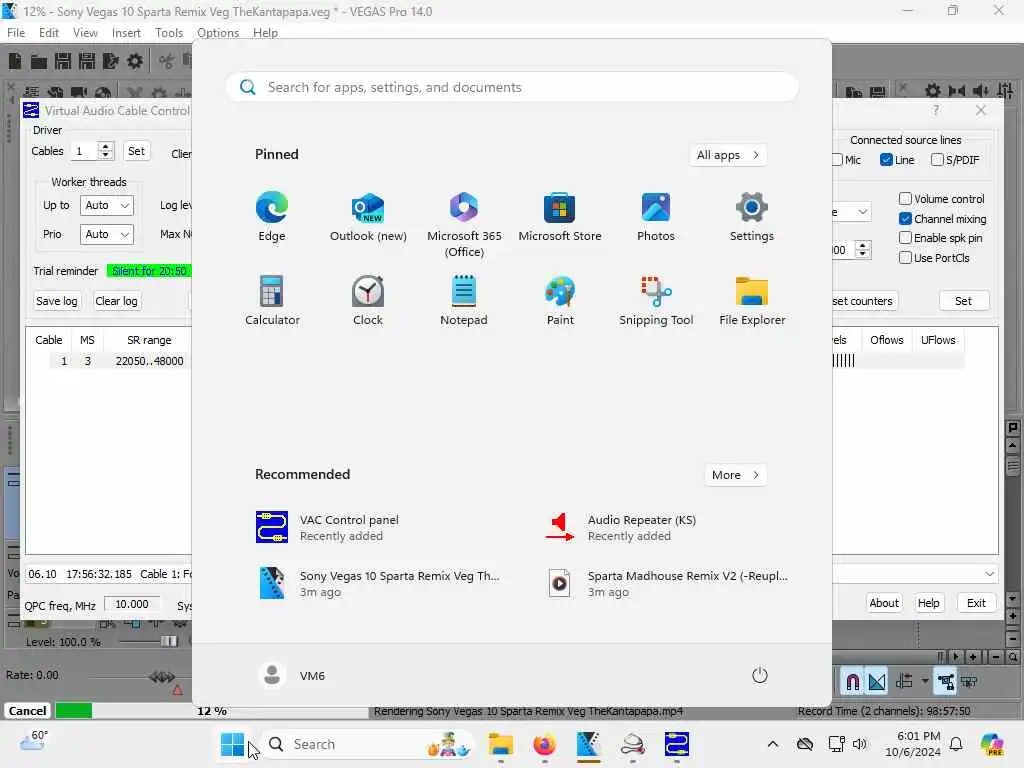Screen dimensions: 1024x768
Task: Expand More recommended items
Action: pos(735,475)
